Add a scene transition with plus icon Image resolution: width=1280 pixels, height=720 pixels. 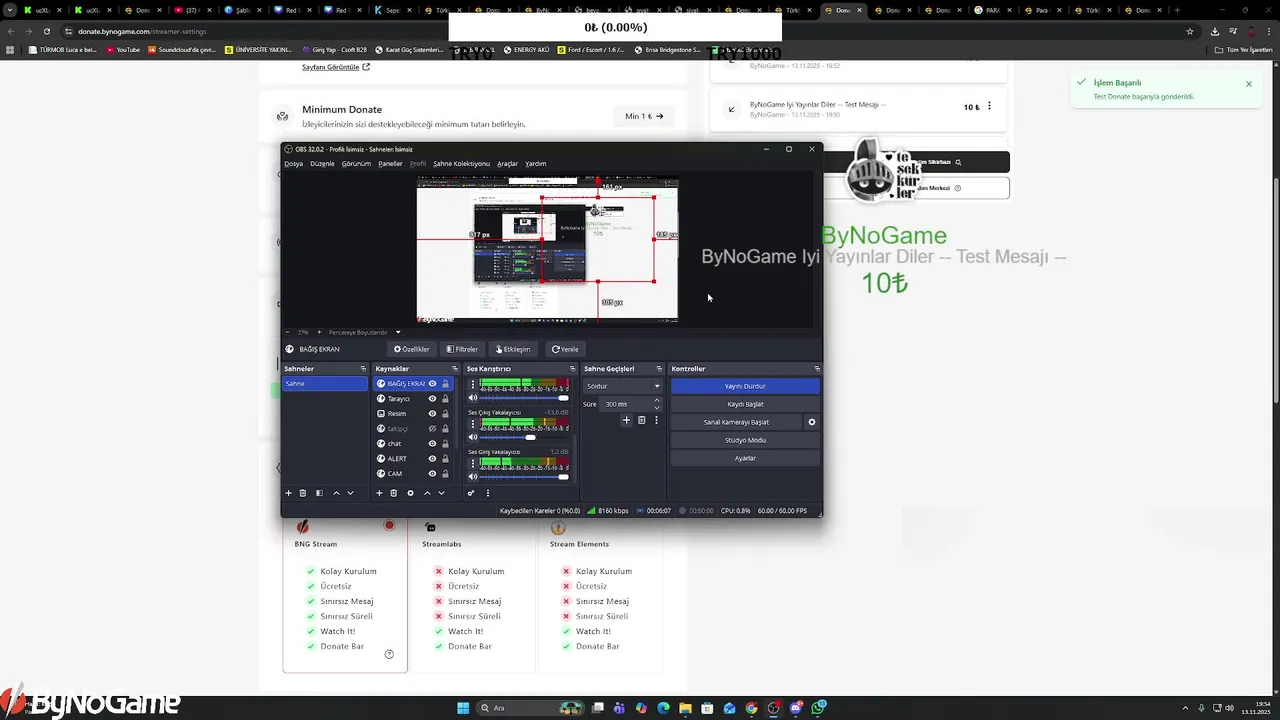(627, 420)
